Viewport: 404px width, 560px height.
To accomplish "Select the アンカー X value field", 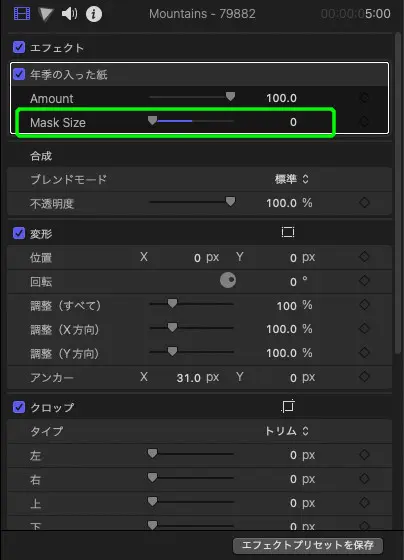I will coord(189,378).
